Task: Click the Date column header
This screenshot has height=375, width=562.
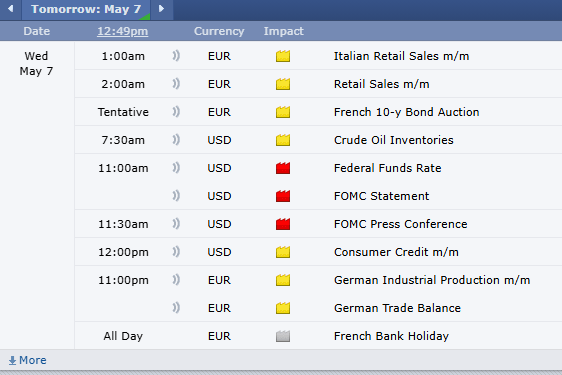Action: click(37, 31)
